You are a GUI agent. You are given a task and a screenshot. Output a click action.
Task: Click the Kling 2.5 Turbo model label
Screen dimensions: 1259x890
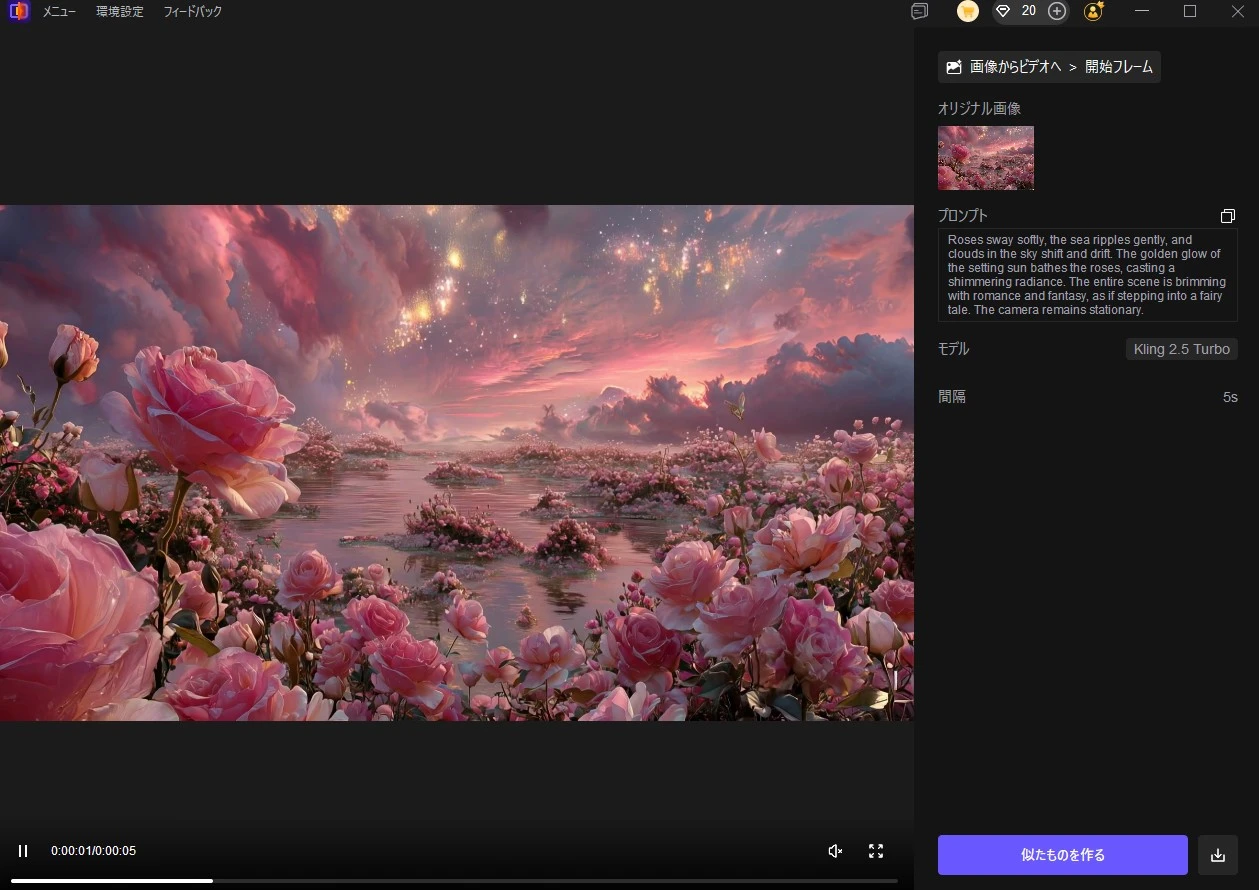pos(1181,349)
